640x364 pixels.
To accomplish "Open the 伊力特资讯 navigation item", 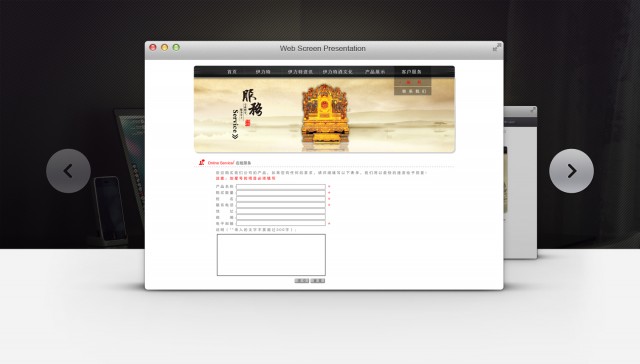I will point(300,72).
